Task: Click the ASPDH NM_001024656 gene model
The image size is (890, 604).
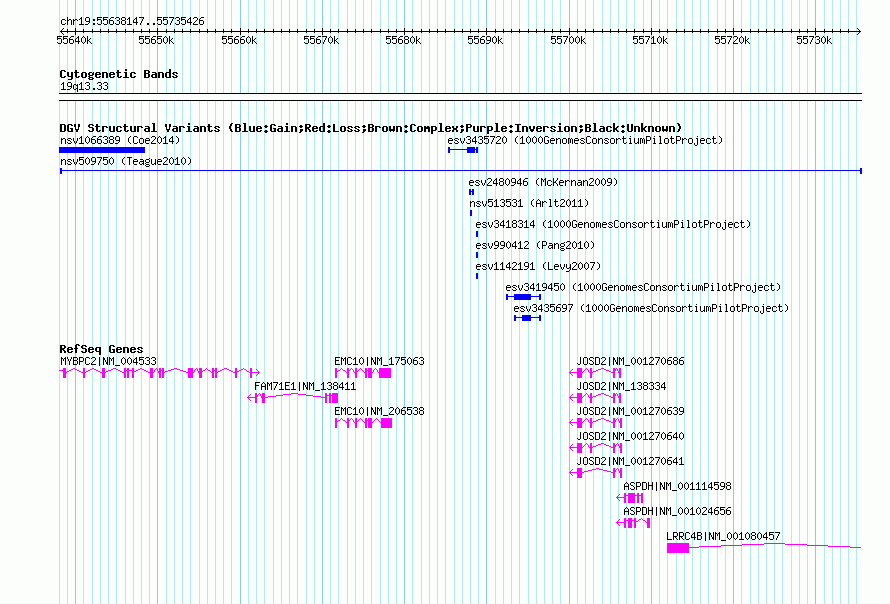Action: pyautogui.click(x=633, y=523)
